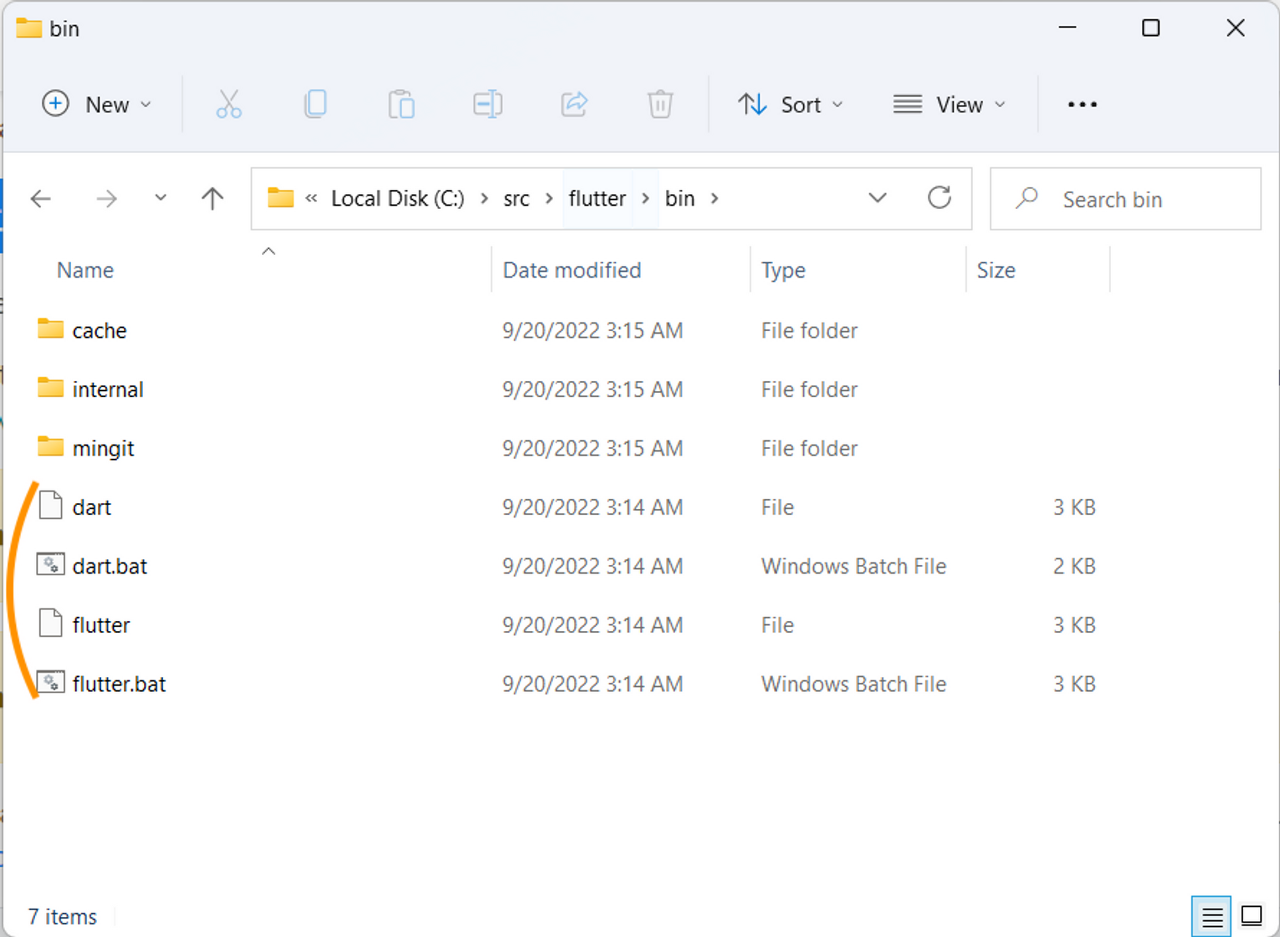Select bin in the address breadcrumb
Viewport: 1280px width, 937px height.
pos(680,198)
